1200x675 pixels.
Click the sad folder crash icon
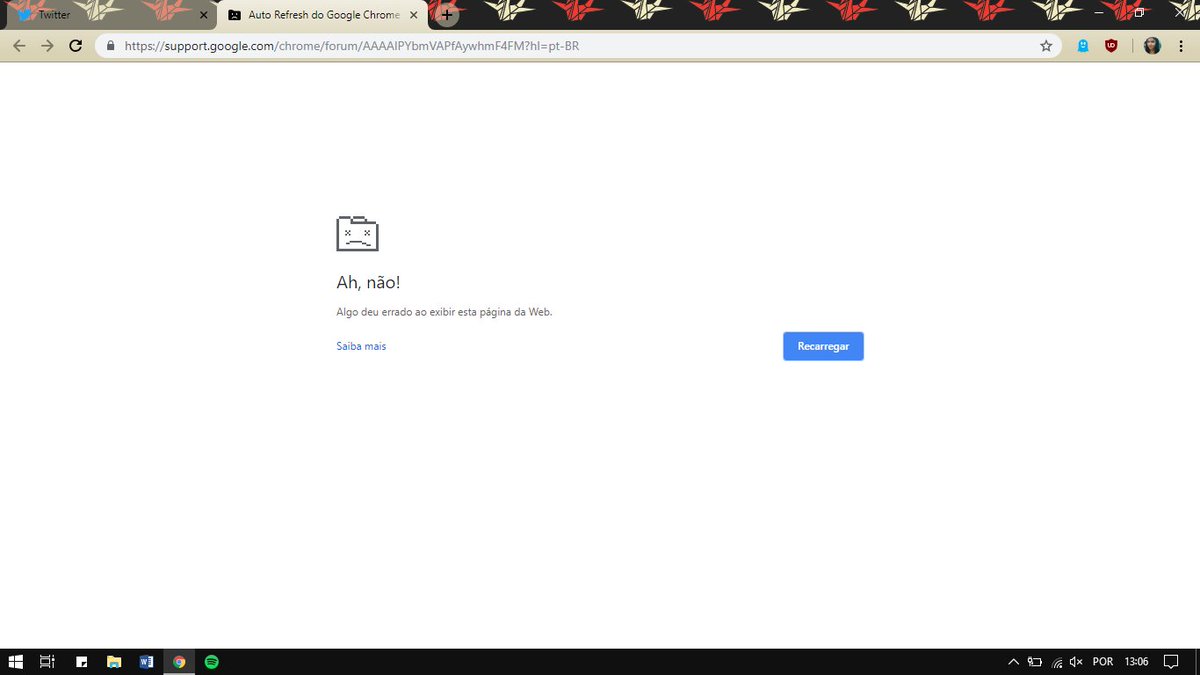[x=357, y=233]
